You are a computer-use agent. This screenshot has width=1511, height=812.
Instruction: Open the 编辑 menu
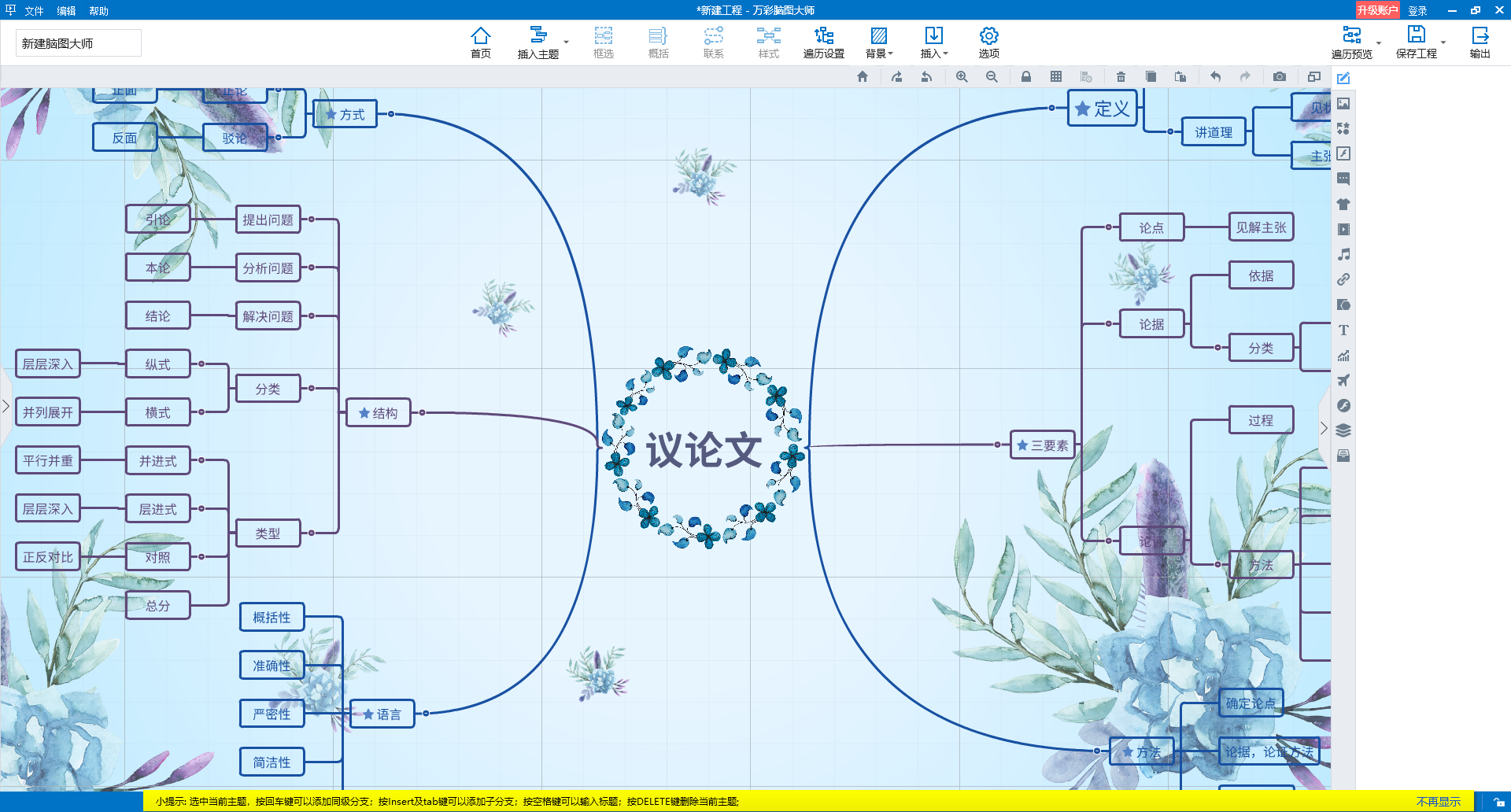tap(66, 11)
